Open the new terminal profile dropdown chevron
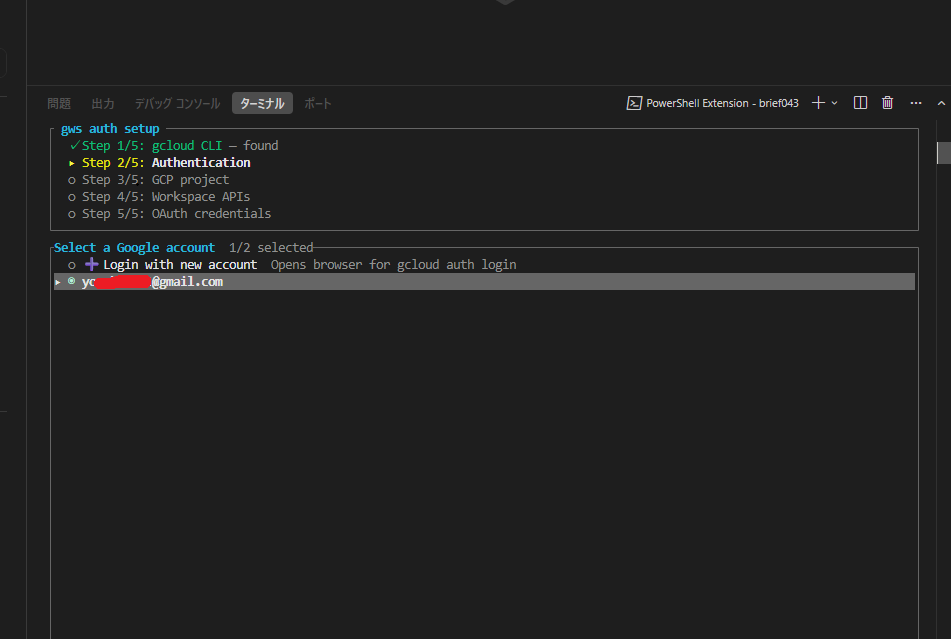The height and width of the screenshot is (639, 951). tap(835, 103)
